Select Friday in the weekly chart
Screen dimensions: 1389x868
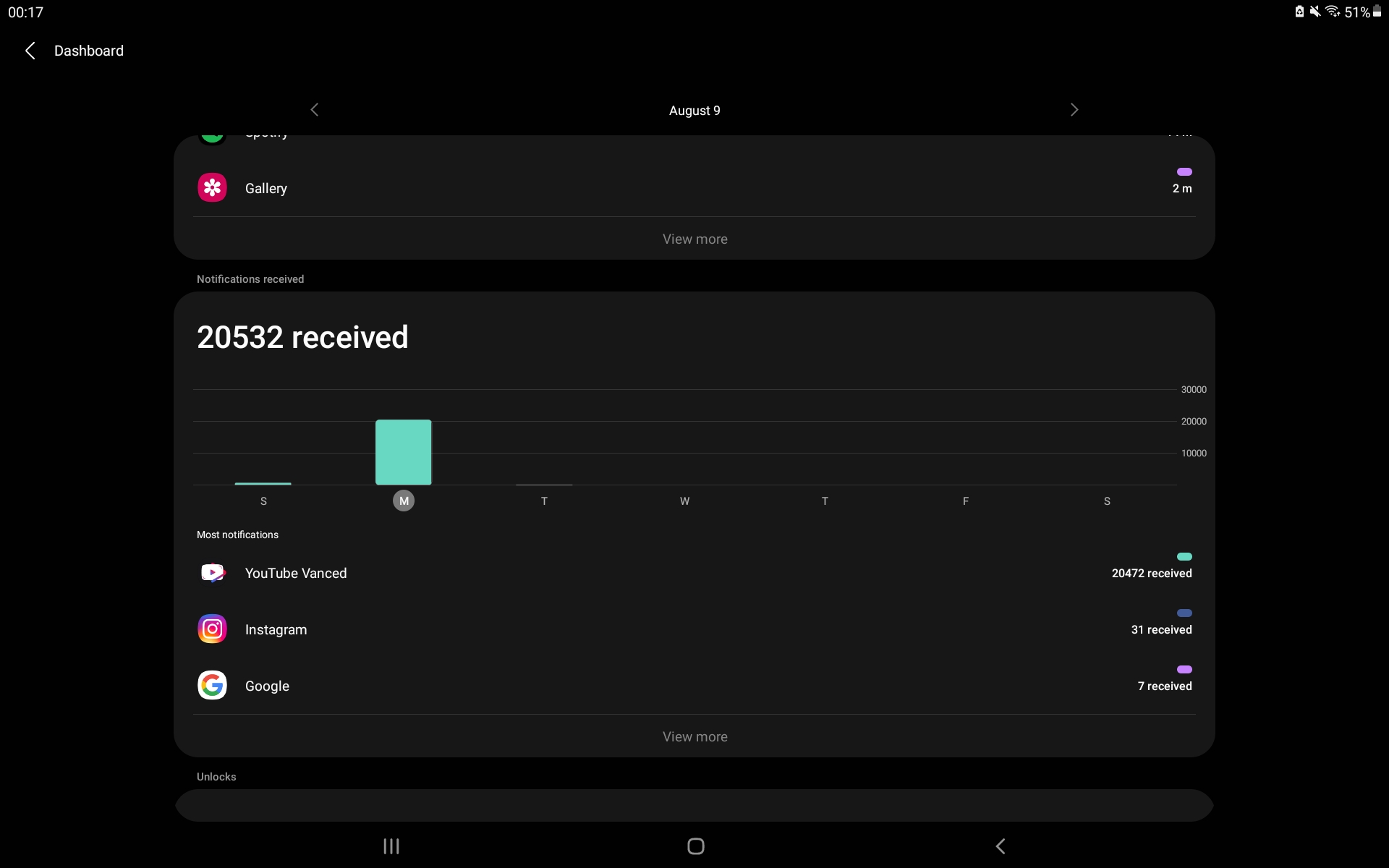(x=966, y=501)
